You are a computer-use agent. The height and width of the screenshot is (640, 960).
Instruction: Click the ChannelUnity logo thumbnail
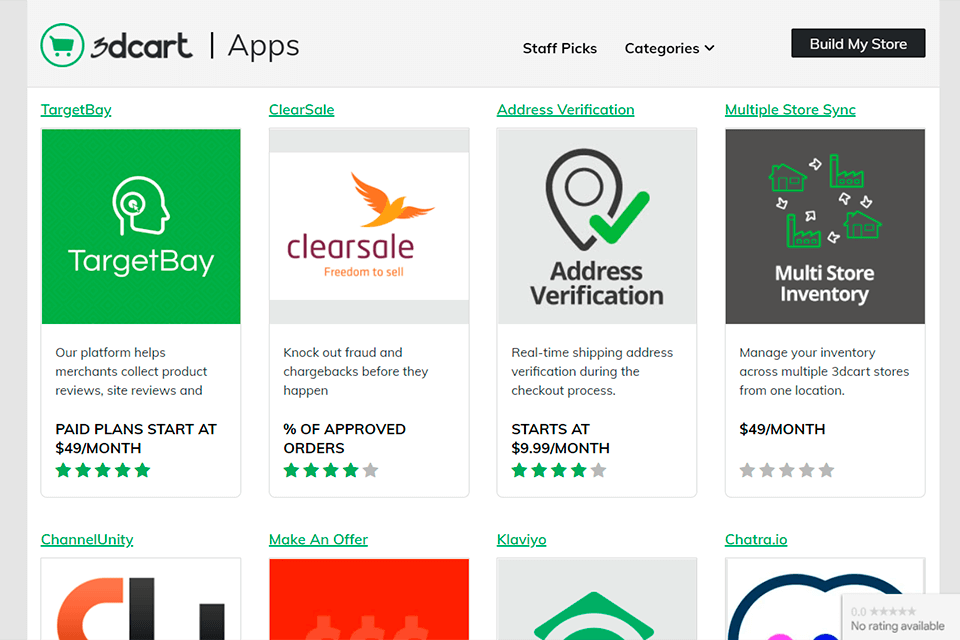click(x=140, y=600)
